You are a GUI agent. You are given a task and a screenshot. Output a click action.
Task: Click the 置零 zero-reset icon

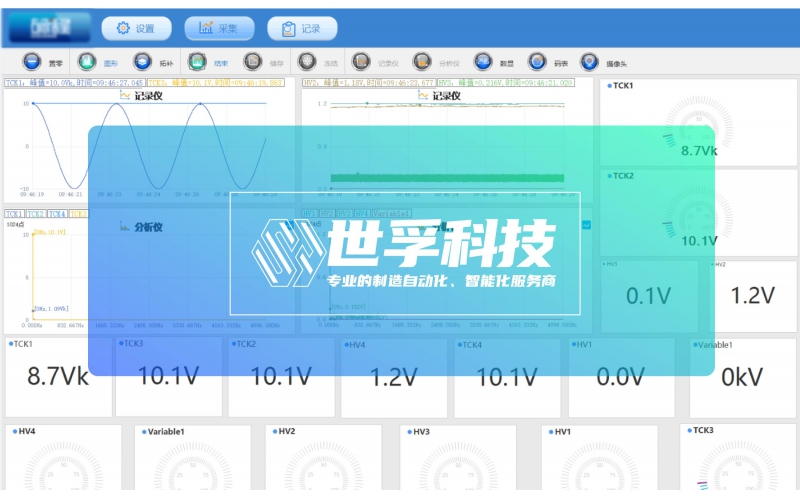[x=32, y=61]
